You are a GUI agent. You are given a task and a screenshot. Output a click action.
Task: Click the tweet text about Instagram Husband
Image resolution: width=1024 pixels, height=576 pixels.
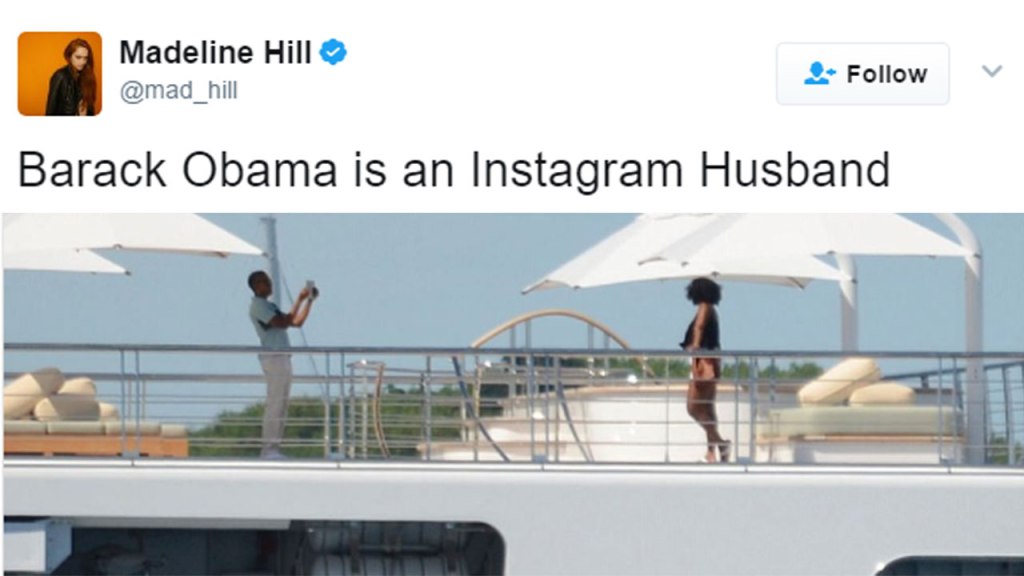[453, 169]
